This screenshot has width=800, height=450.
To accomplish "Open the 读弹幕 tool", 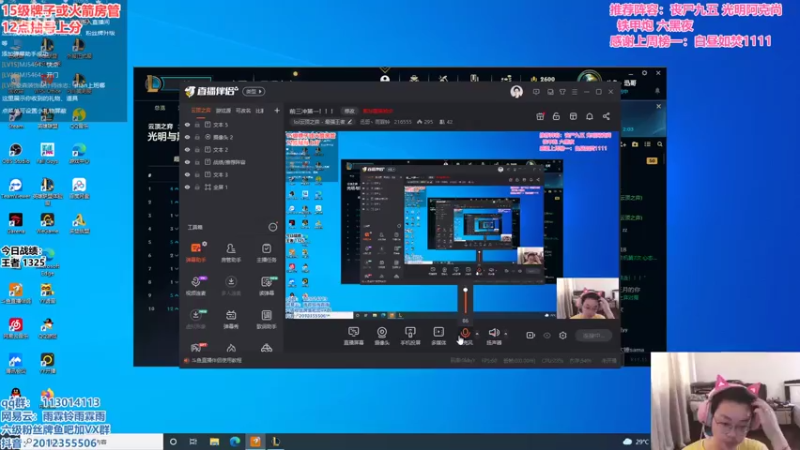I will point(266,286).
